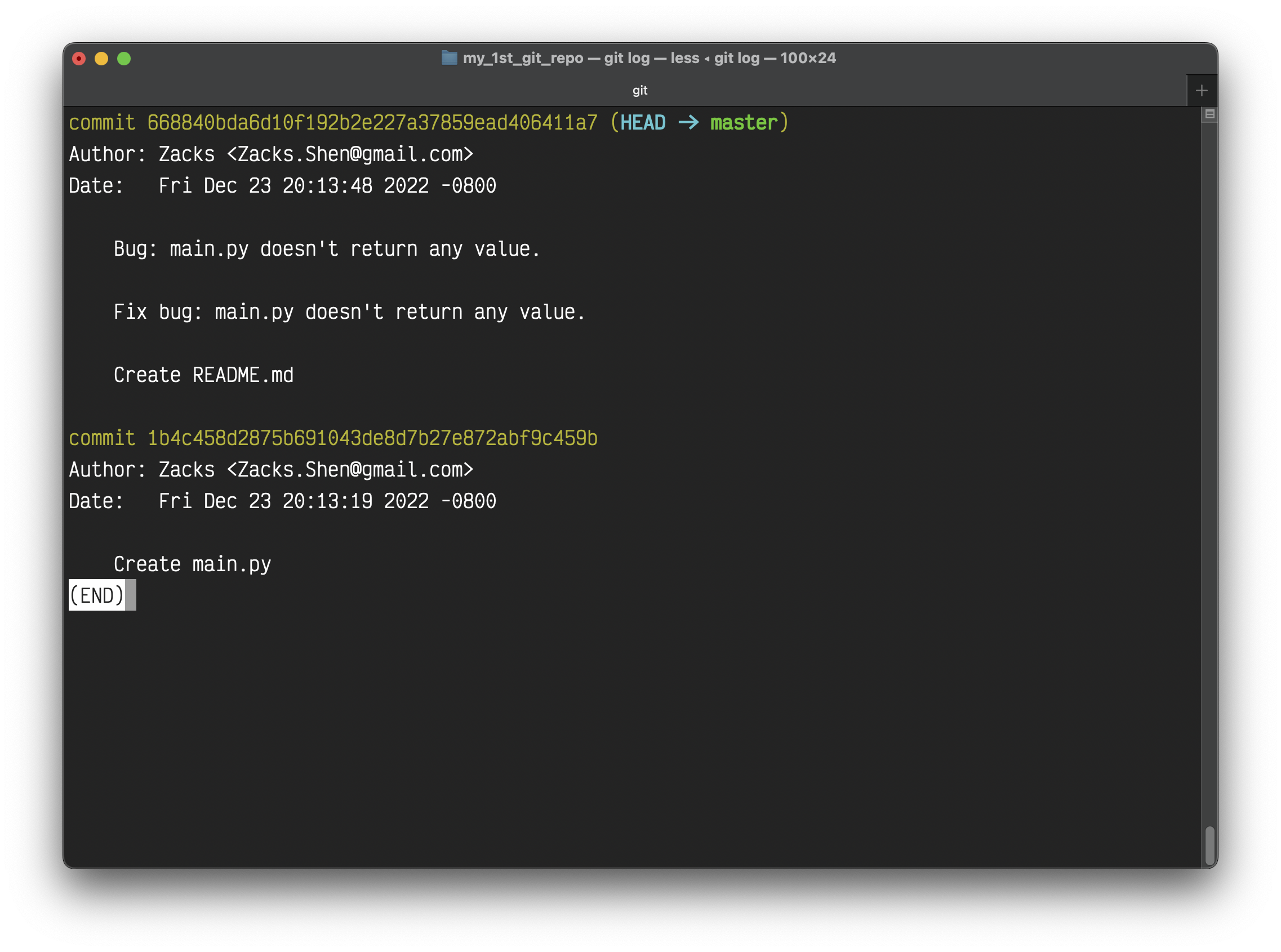Click commit hash 668840bda6d10f19 line

[372, 123]
